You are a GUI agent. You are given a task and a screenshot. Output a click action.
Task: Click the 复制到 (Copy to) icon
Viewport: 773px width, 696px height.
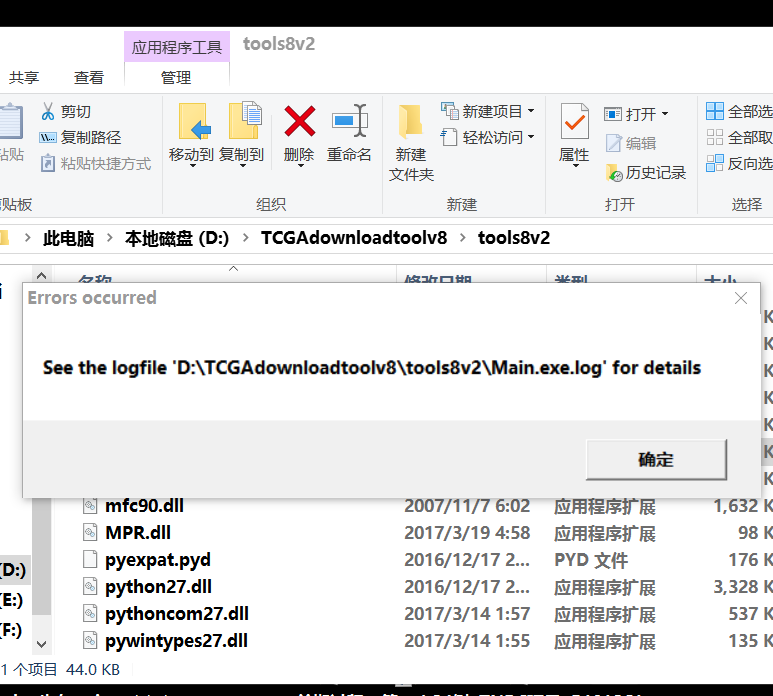coord(241,122)
